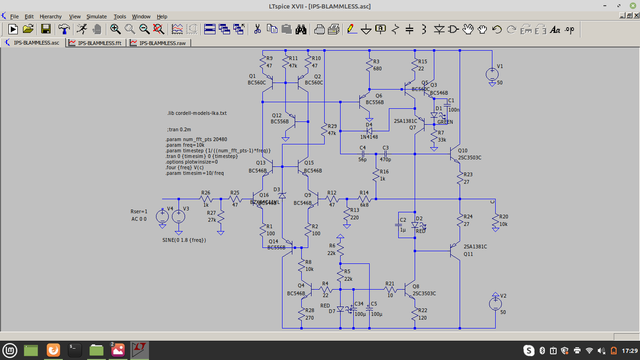Viewport: 640px width, 360px height.
Task: Click the Copy icon in toolbar
Action: pyautogui.click(x=272, y=29)
